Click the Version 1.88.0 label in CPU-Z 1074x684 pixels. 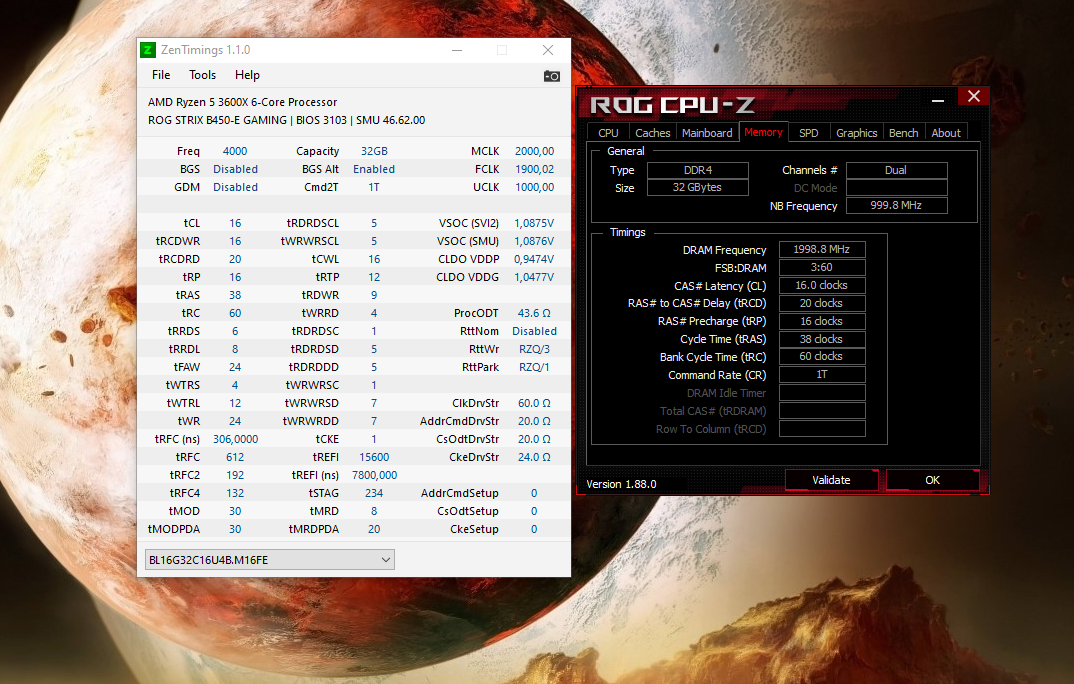(621, 484)
